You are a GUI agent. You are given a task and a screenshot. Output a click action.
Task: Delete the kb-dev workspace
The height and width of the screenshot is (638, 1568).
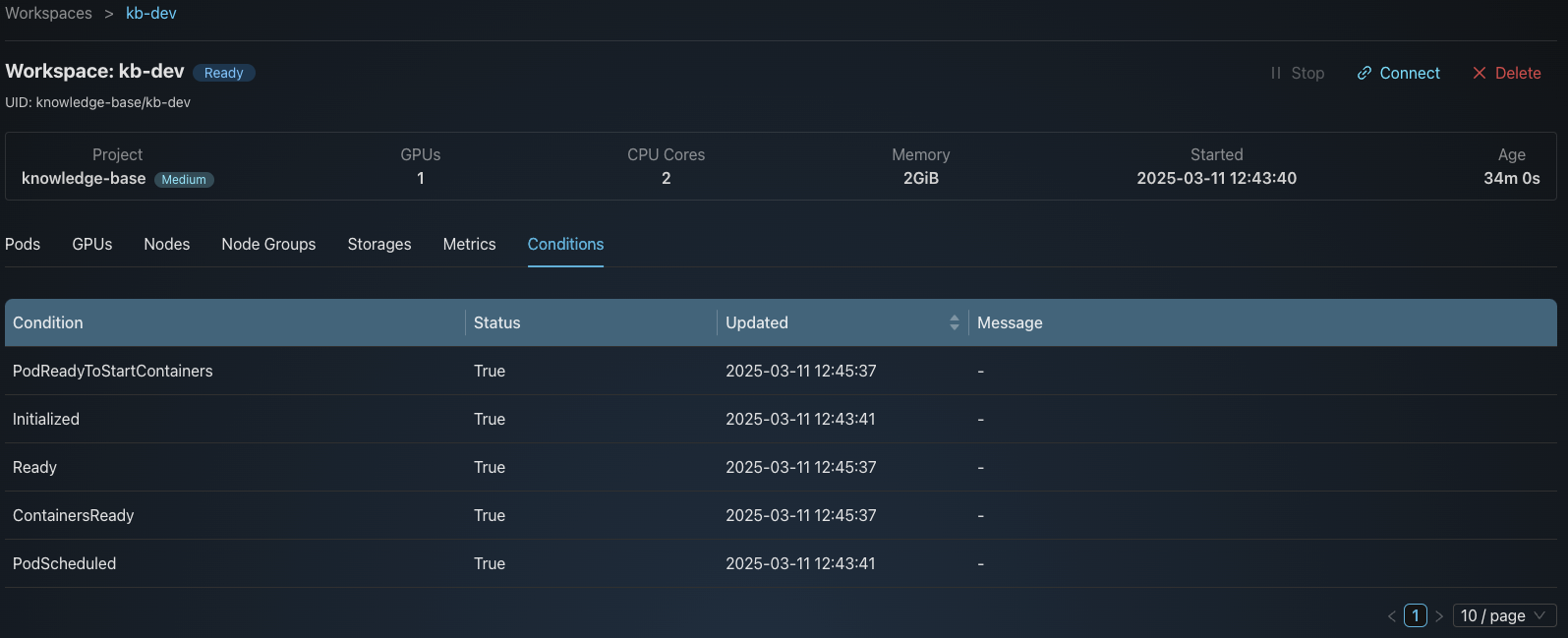(x=1506, y=73)
